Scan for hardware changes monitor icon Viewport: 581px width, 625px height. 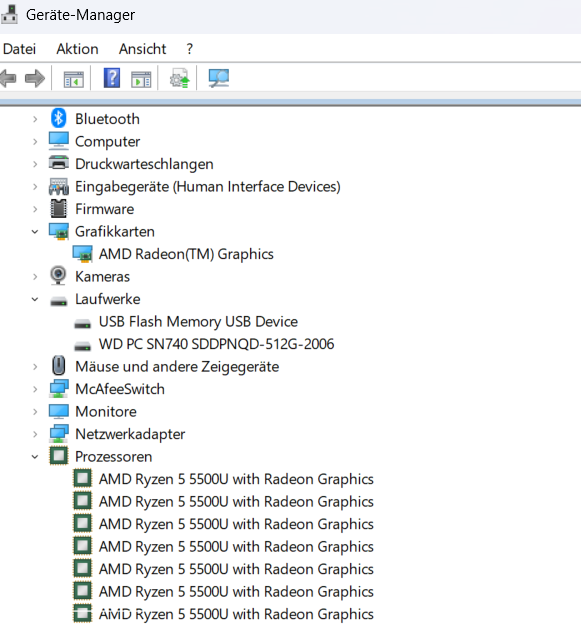pos(218,78)
